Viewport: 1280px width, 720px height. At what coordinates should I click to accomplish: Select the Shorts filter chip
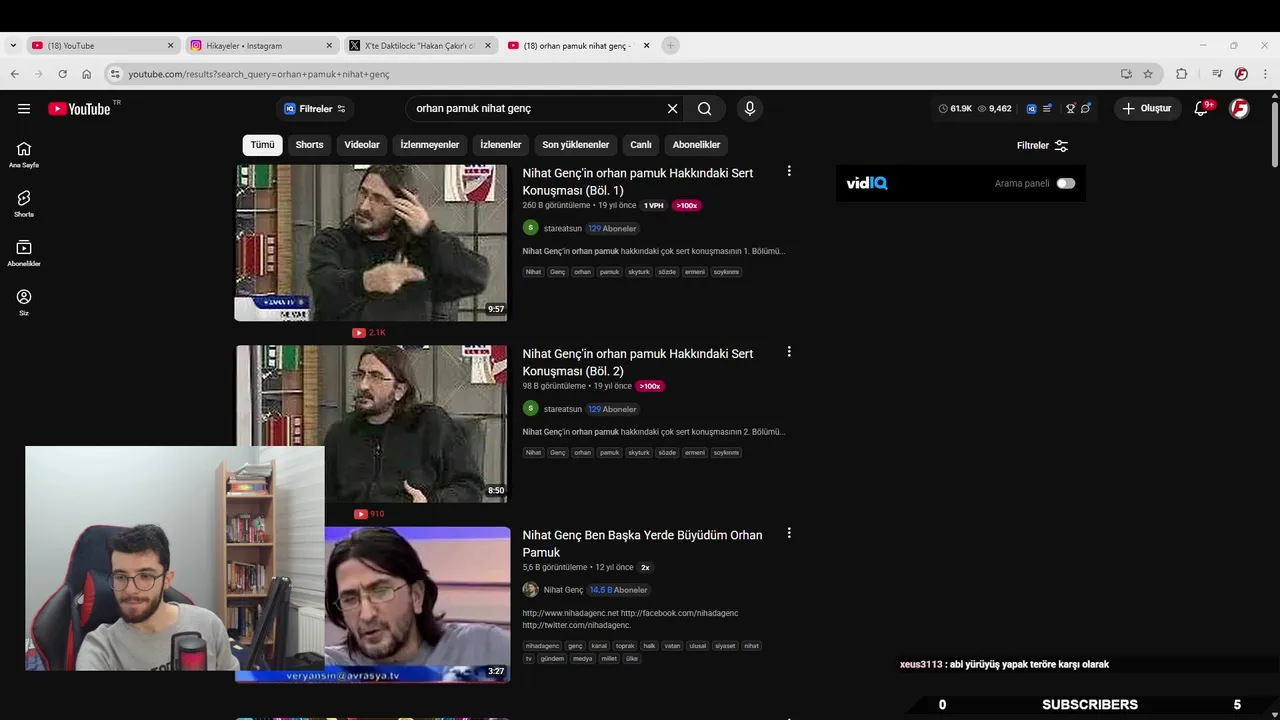point(309,145)
